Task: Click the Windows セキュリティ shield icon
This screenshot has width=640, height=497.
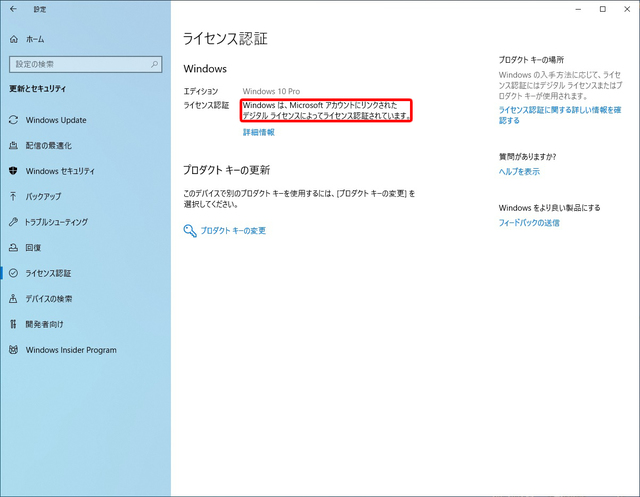Action: tap(13, 171)
